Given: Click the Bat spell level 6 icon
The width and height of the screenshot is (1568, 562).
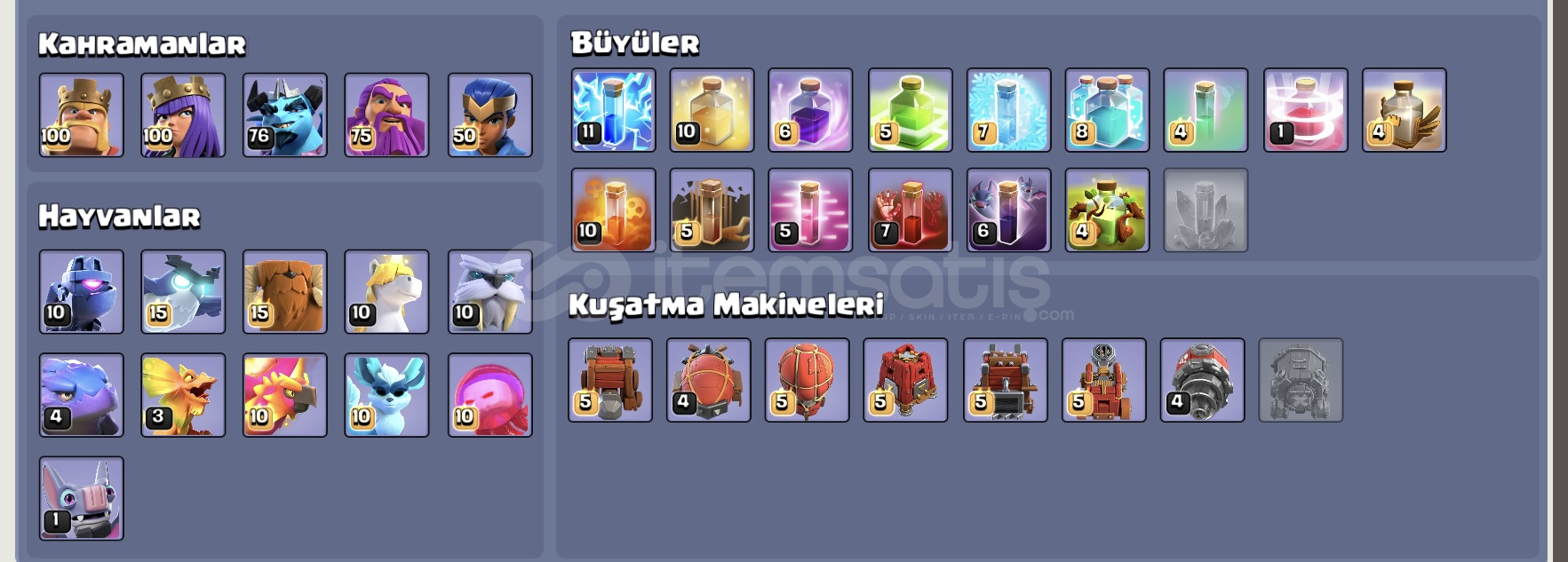Looking at the screenshot, I should pos(1008,210).
